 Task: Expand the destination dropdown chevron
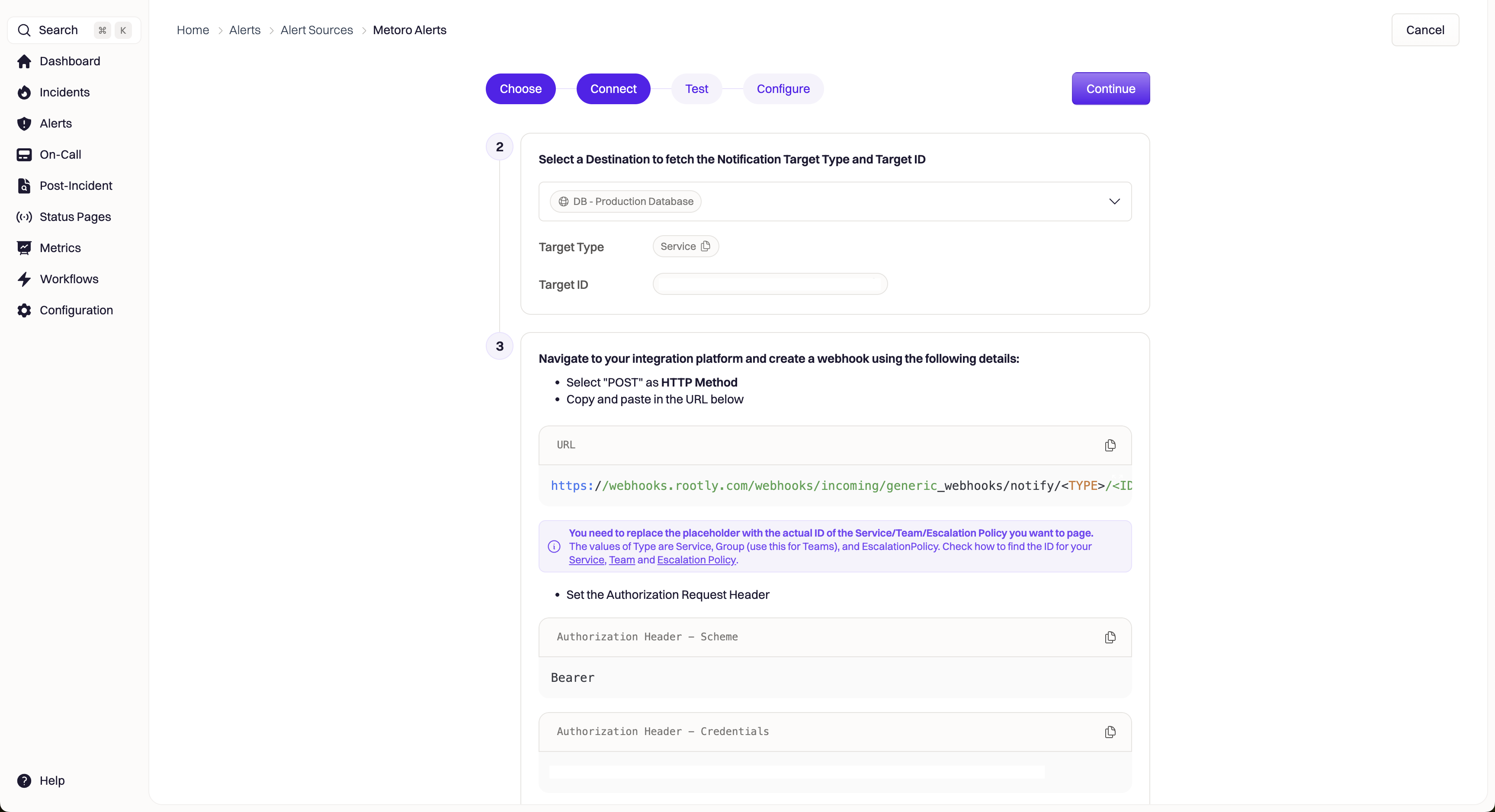(x=1114, y=201)
